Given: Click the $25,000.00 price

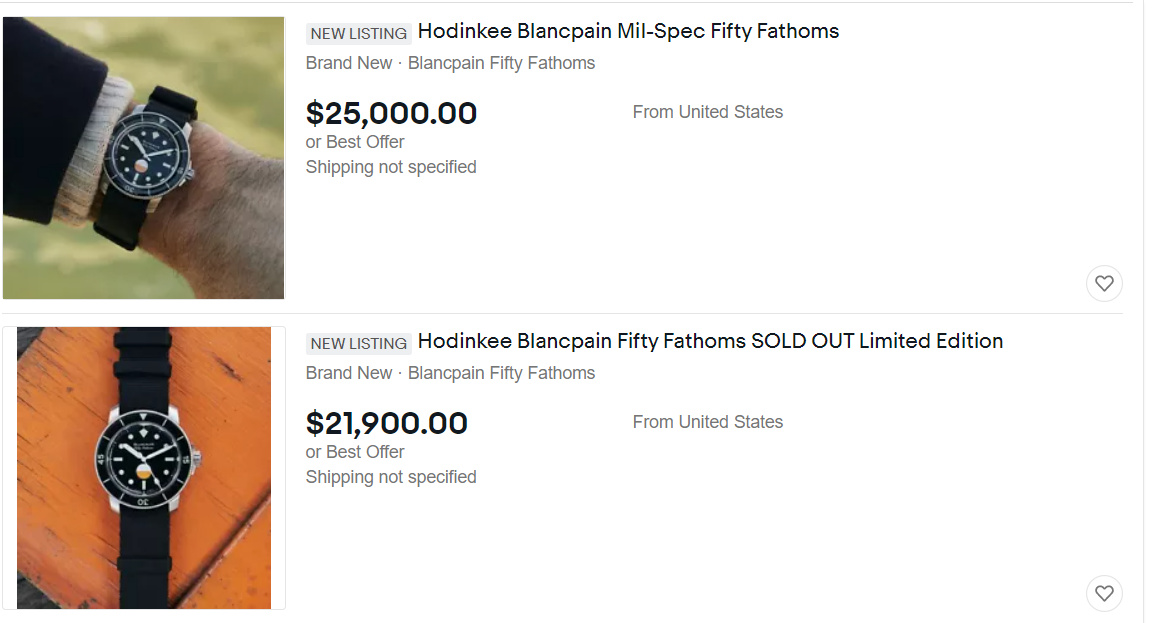Looking at the screenshot, I should pos(391,113).
